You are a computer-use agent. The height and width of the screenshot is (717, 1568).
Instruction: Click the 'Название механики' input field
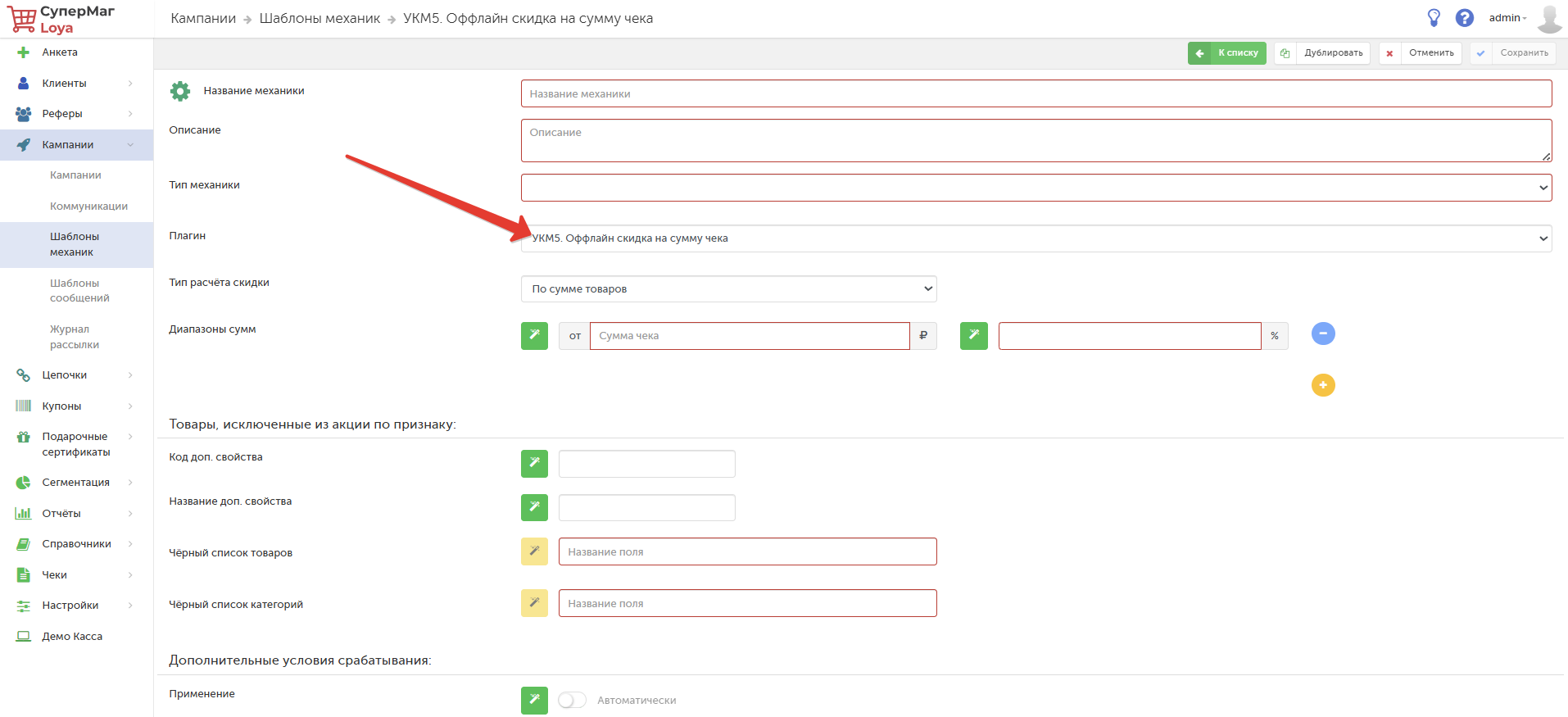pos(1036,93)
